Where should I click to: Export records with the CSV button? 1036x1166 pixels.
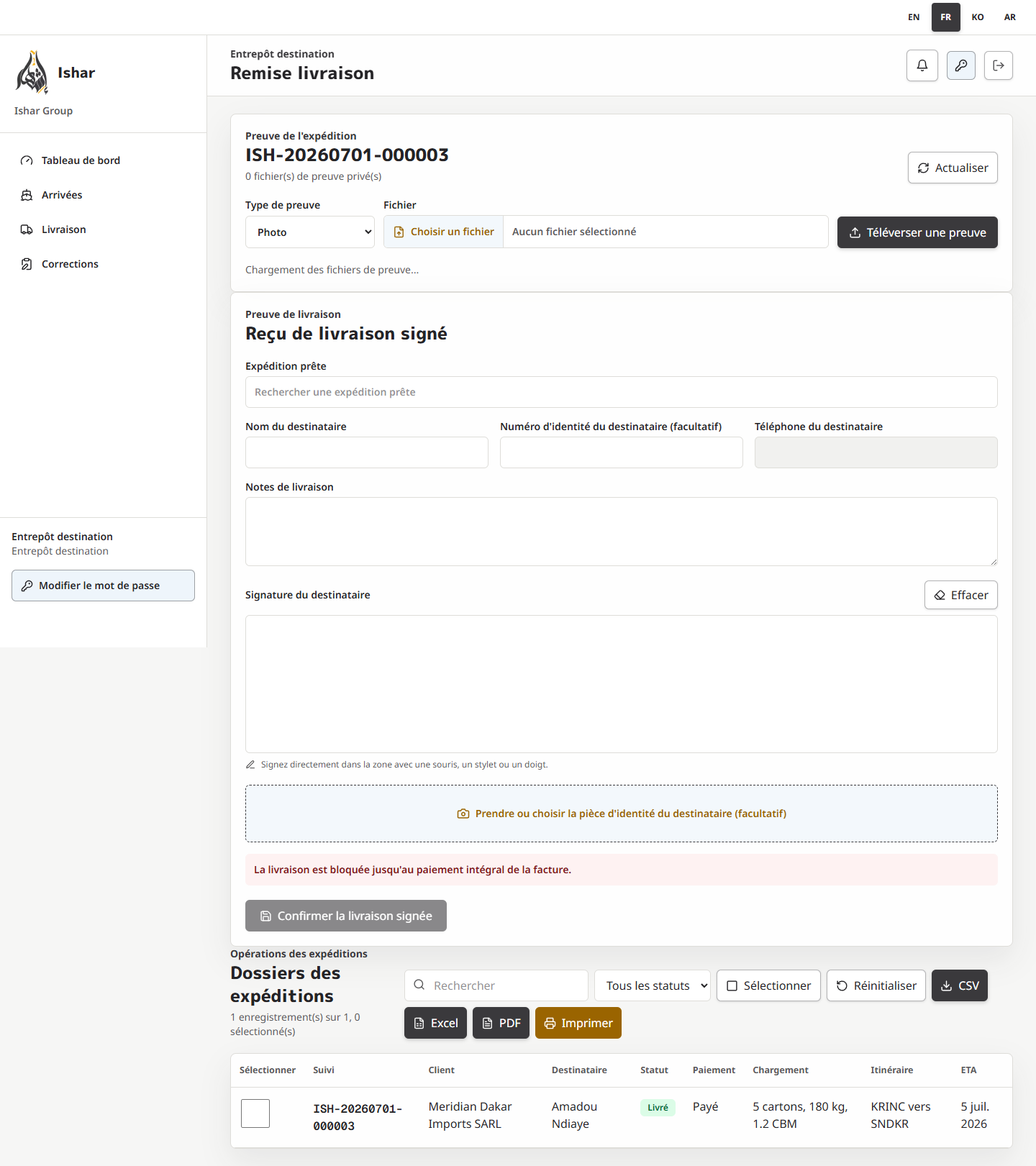(960, 985)
